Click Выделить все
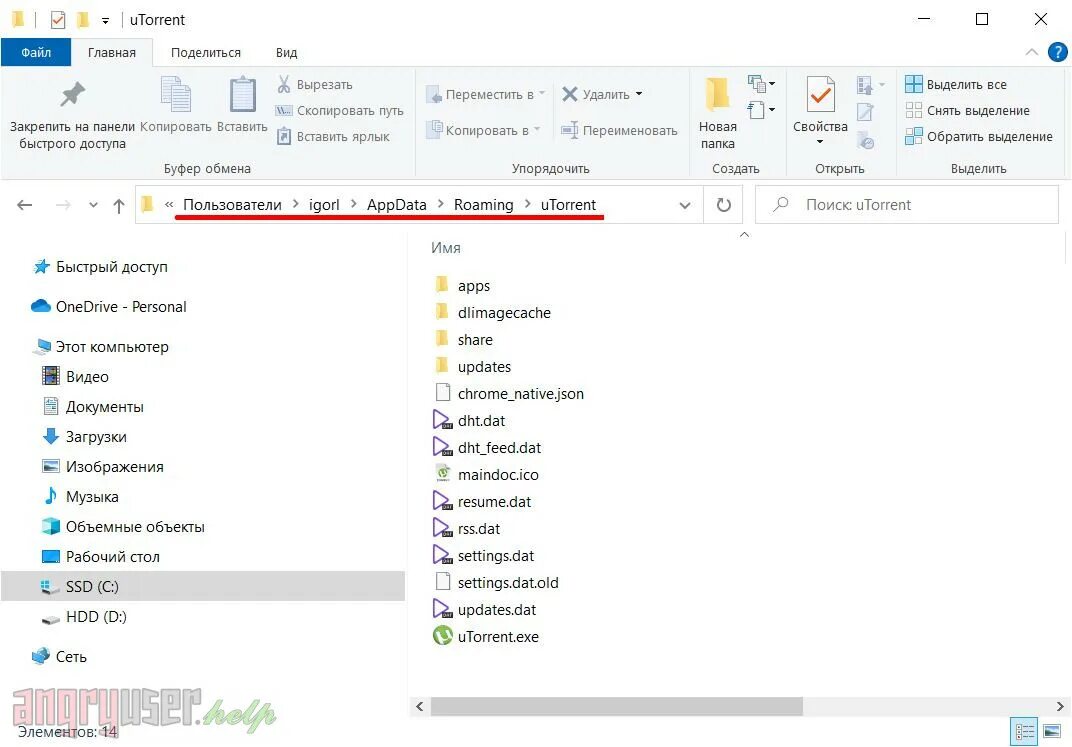This screenshot has width=1072, height=747. click(956, 84)
